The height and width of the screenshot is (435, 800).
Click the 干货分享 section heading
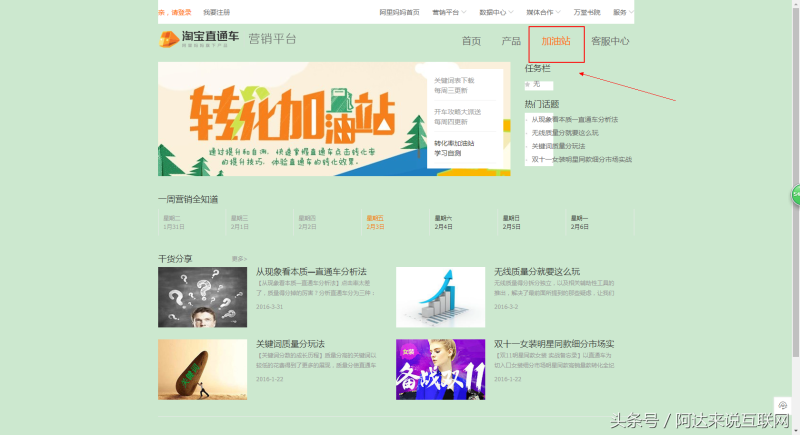(175, 259)
